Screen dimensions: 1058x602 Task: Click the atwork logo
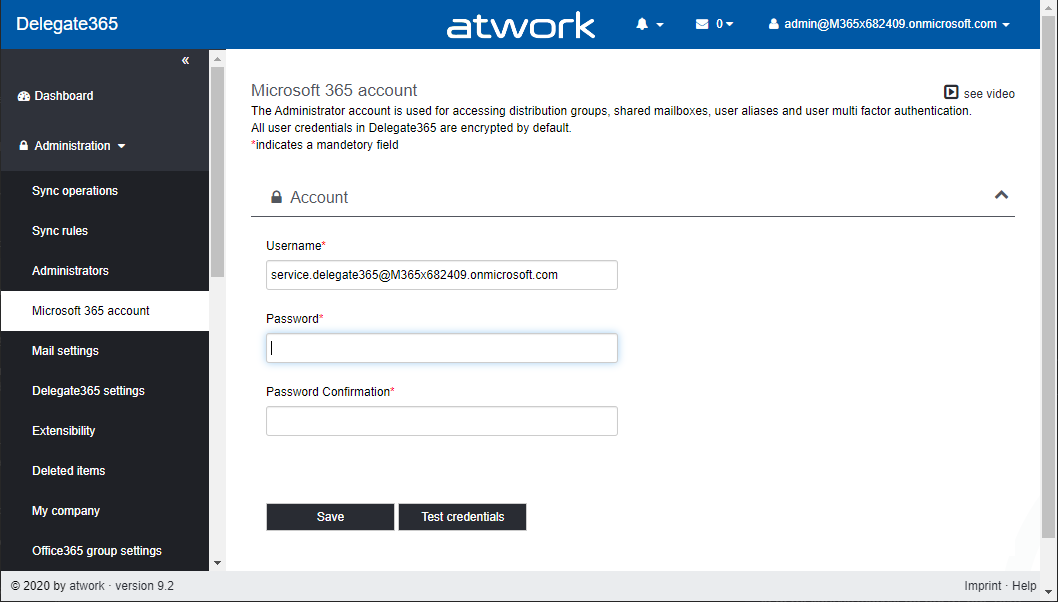[520, 26]
